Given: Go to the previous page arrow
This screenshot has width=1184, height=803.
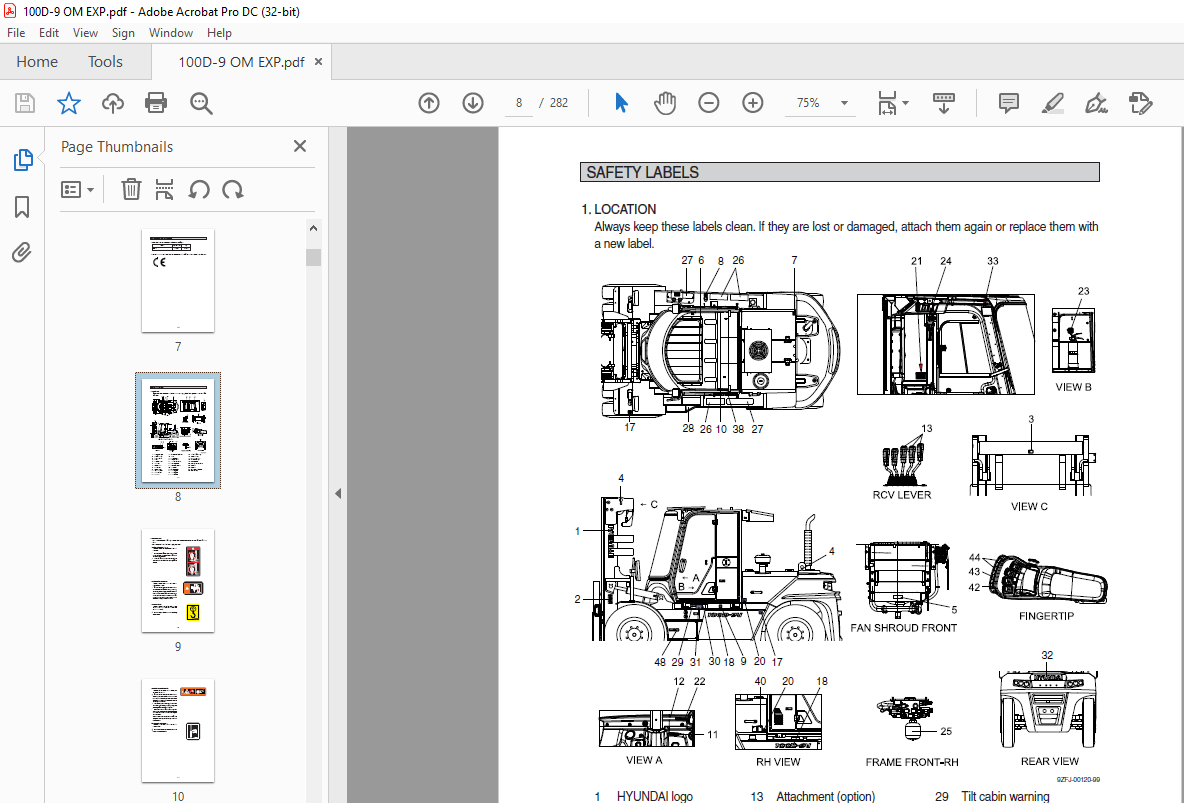Looking at the screenshot, I should coord(429,103).
